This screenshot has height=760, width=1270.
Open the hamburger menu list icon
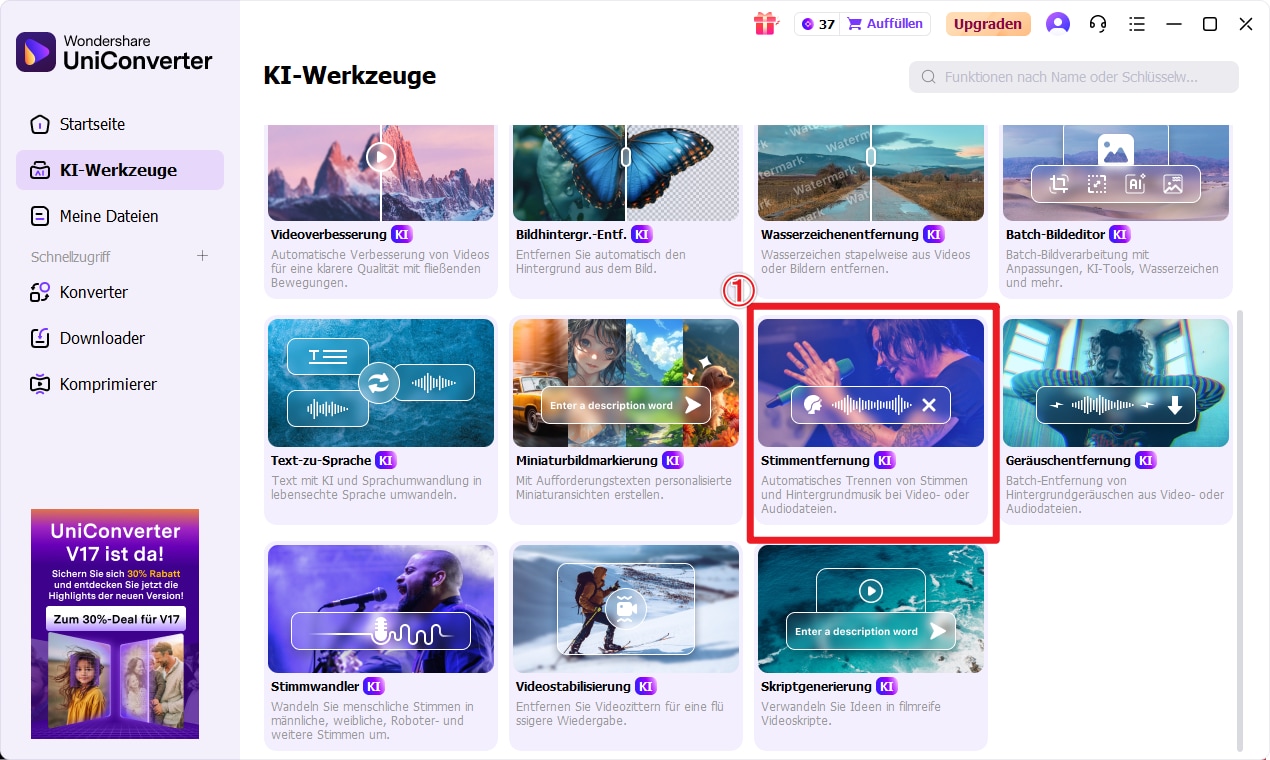pos(1136,24)
